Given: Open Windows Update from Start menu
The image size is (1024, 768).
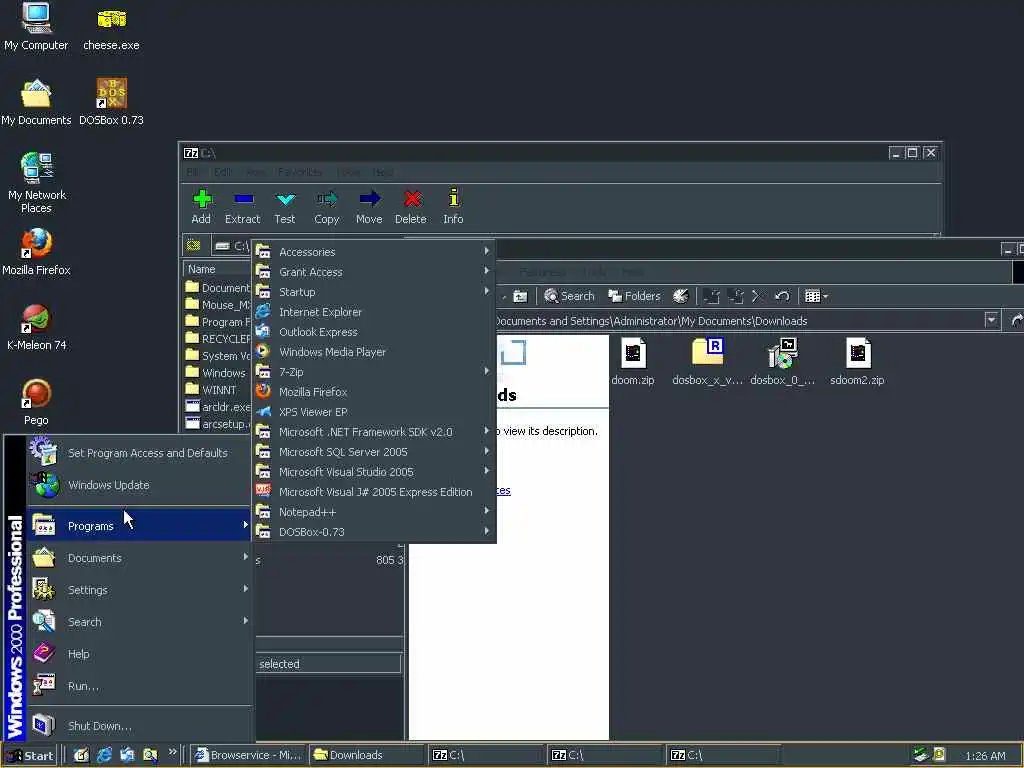Looking at the screenshot, I should point(139,485).
